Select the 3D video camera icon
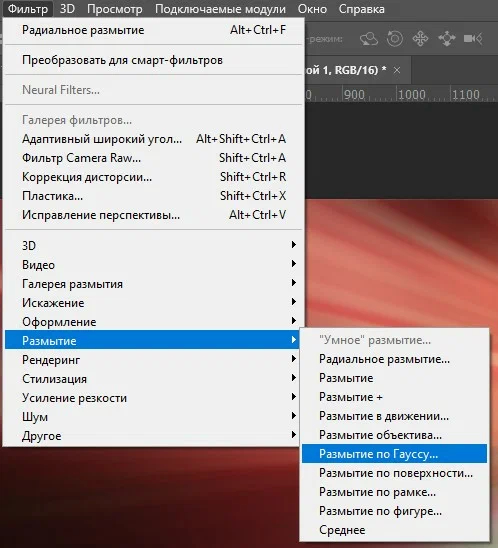Image resolution: width=498 pixels, height=548 pixels. (473, 38)
